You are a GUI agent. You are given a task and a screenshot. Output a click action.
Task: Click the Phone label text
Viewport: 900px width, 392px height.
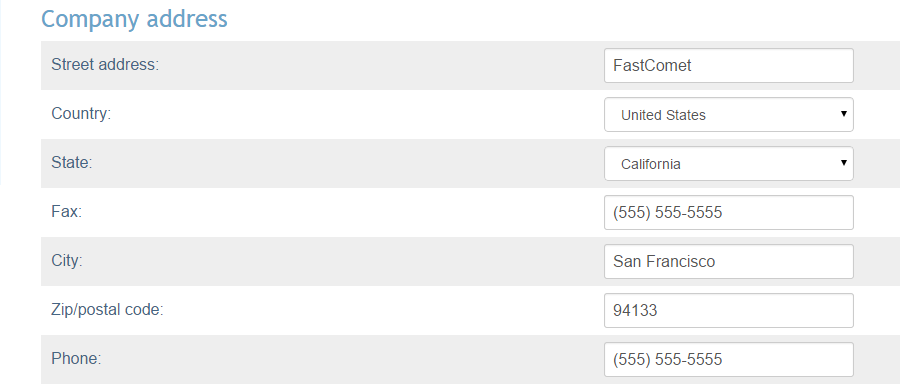76,359
